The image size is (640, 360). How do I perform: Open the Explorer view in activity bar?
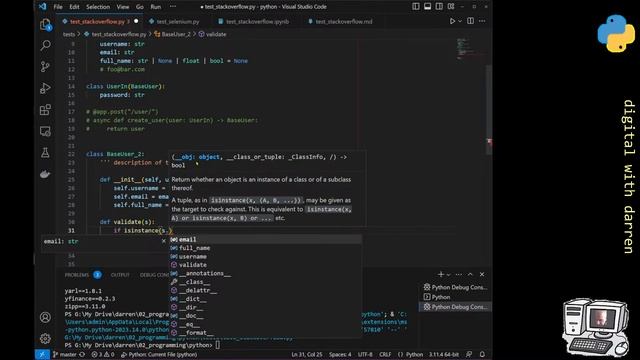(x=45, y=24)
